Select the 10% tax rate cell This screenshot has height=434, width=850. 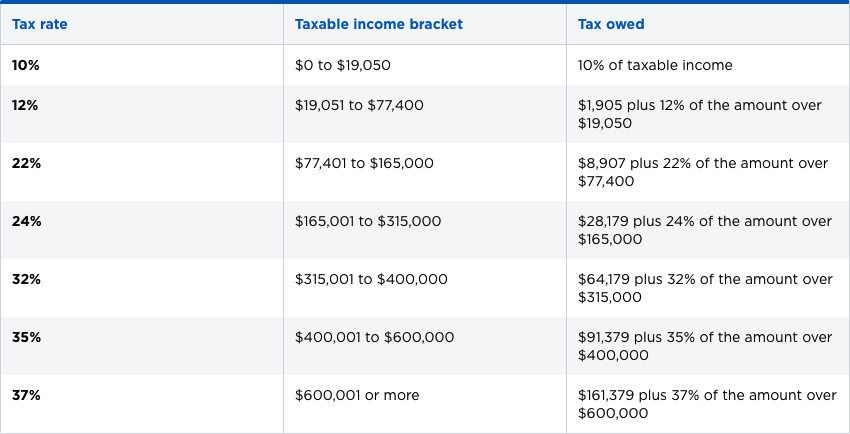(x=25, y=65)
